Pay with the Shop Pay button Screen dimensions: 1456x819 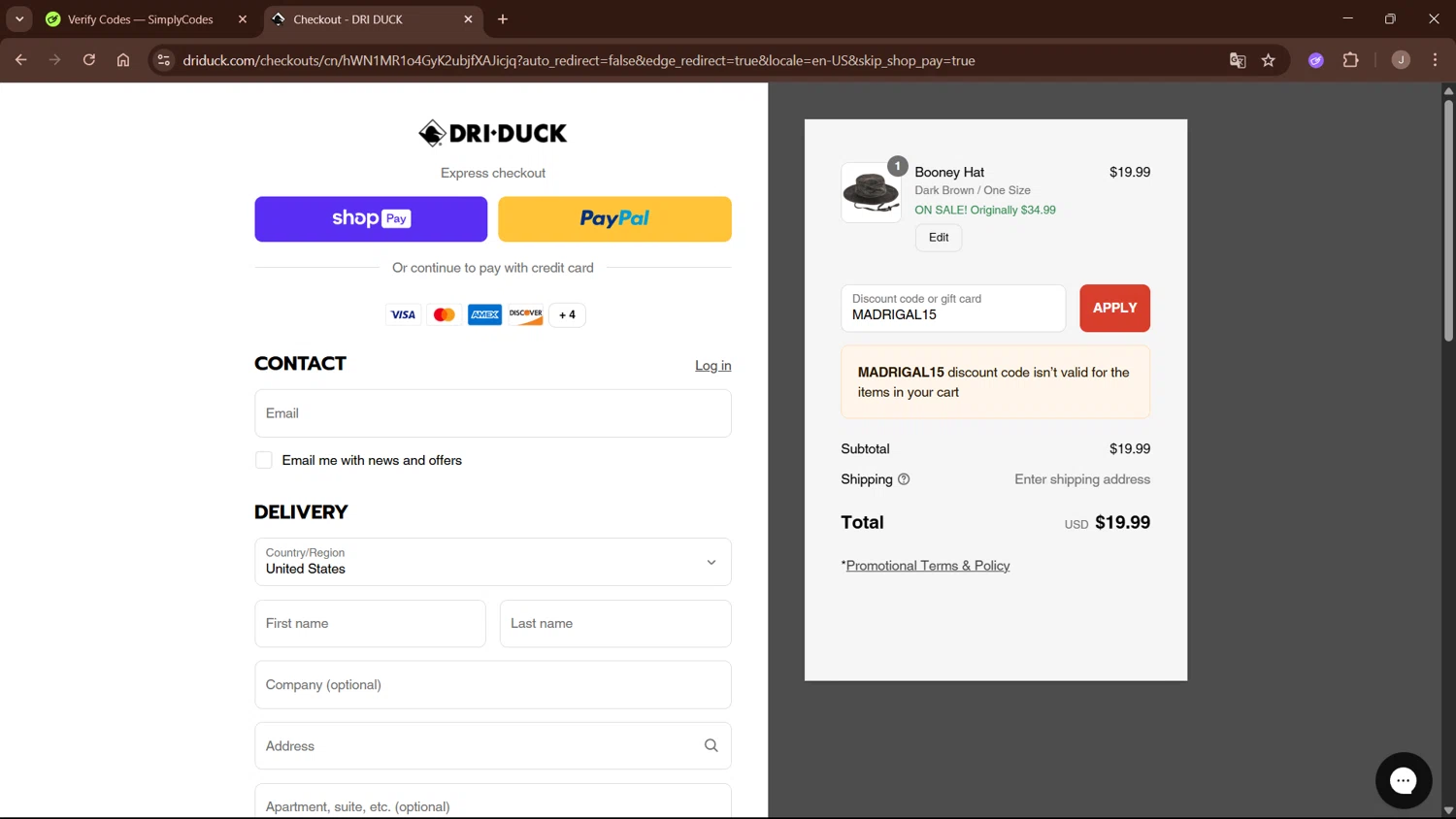pyautogui.click(x=371, y=219)
